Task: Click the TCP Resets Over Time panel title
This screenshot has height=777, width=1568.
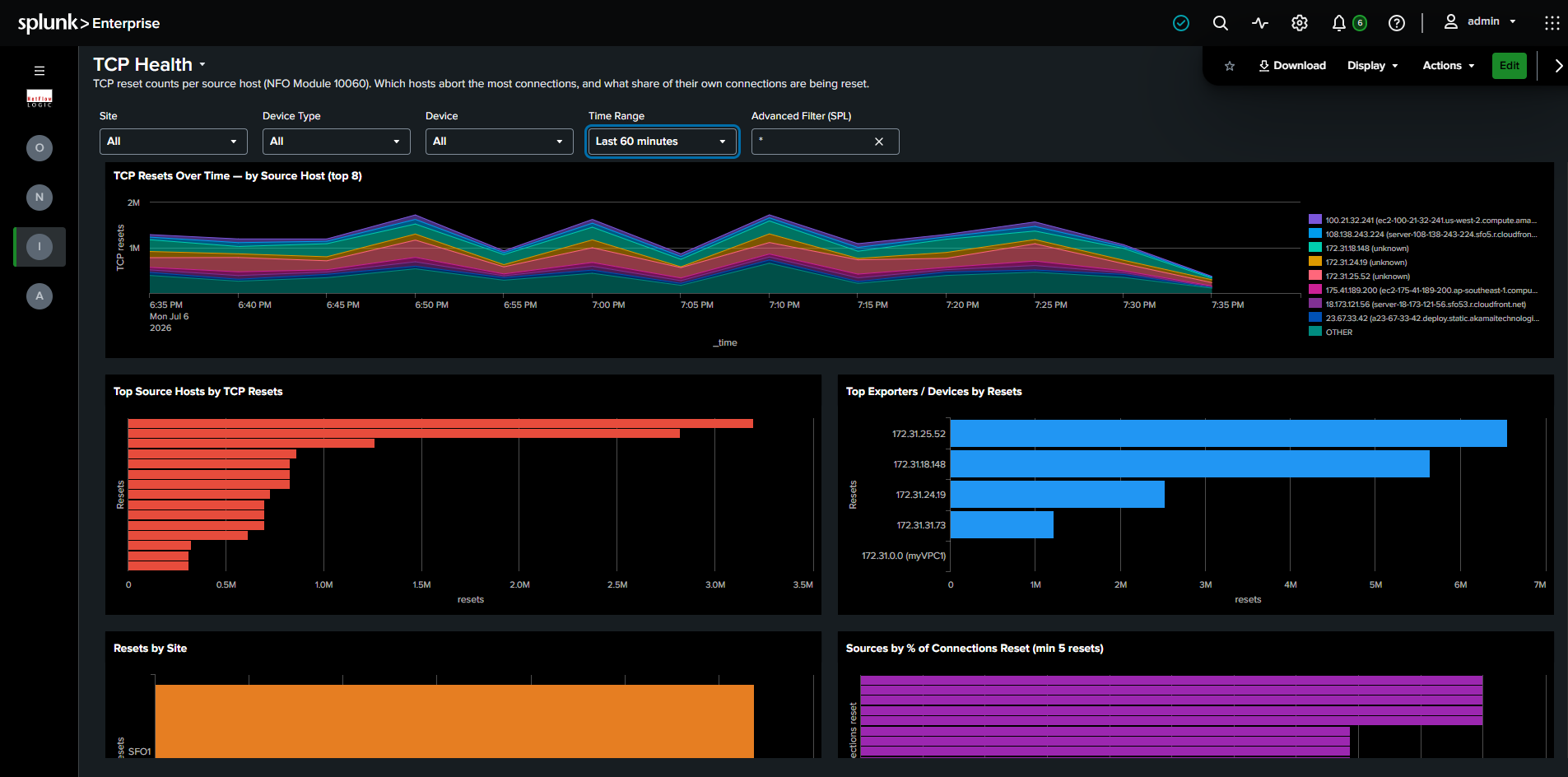Action: tap(238, 175)
